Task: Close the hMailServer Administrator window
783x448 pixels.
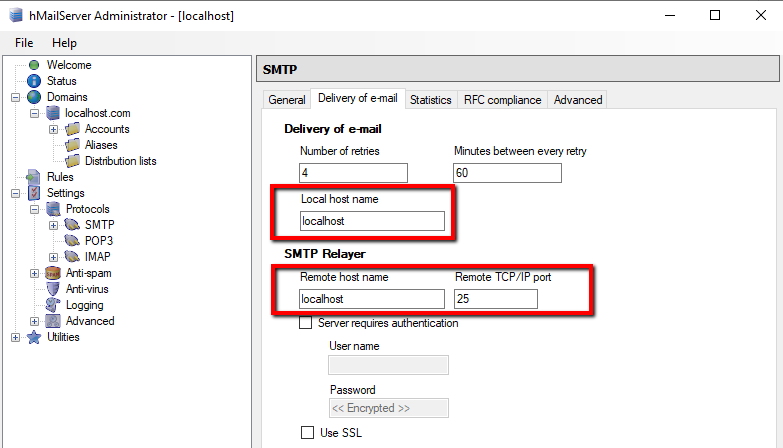Action: point(761,15)
